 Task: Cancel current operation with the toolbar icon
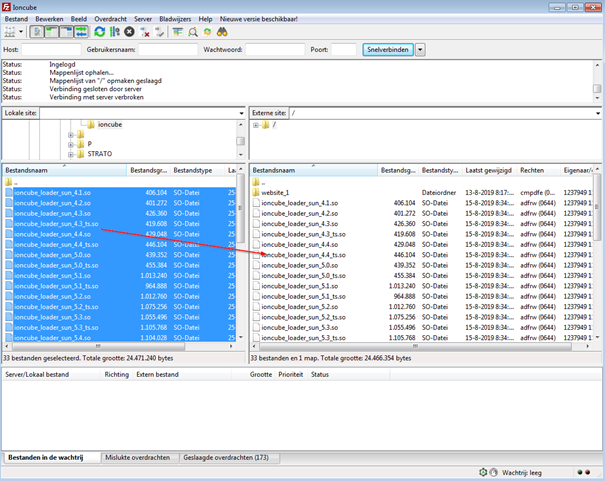pyautogui.click(x=129, y=32)
